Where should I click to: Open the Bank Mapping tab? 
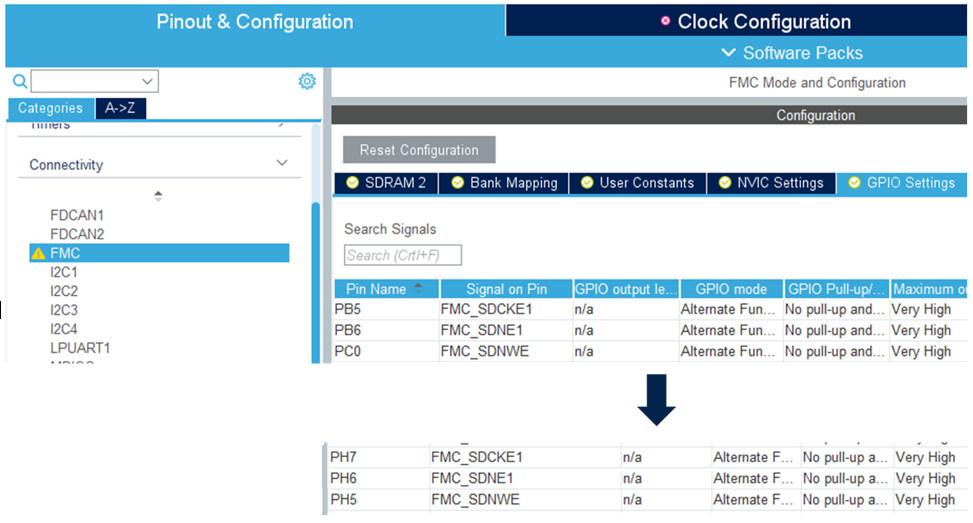coord(503,183)
